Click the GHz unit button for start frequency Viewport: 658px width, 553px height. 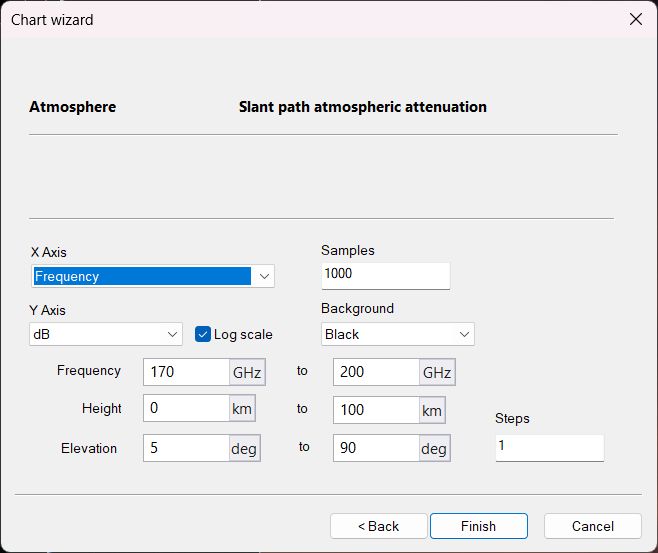click(x=247, y=373)
